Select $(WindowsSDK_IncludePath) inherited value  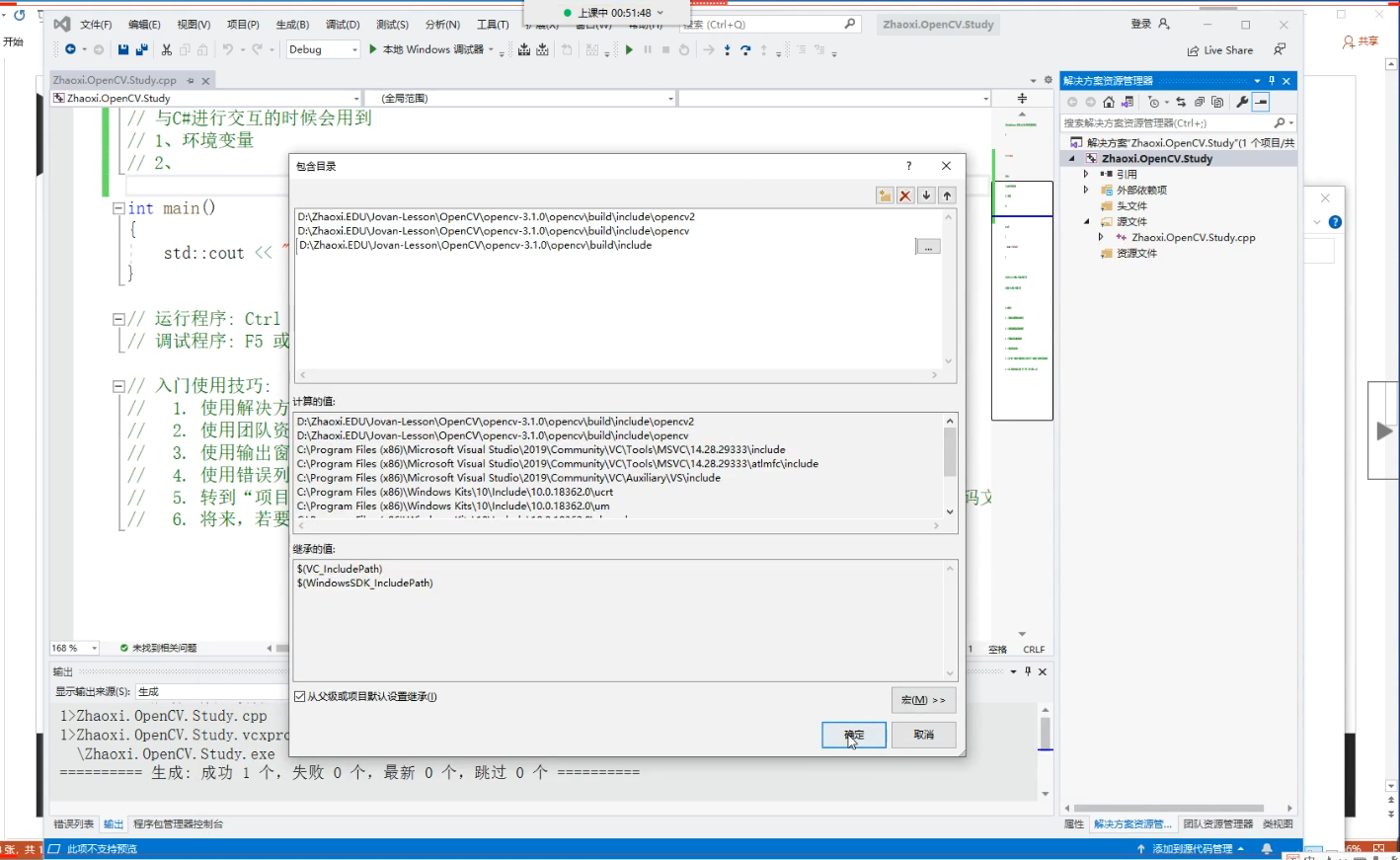(364, 584)
